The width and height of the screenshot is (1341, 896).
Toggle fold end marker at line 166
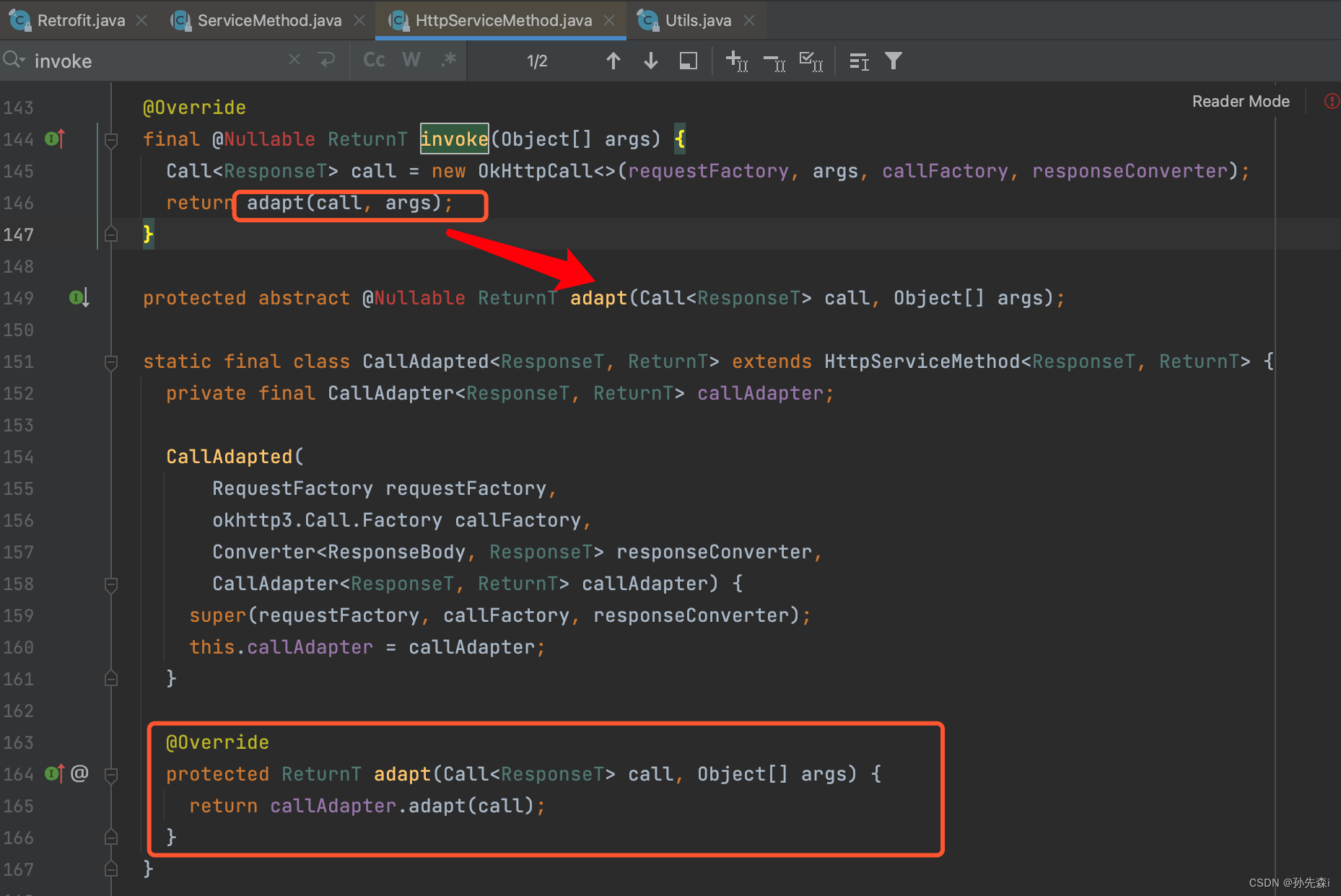(x=111, y=837)
